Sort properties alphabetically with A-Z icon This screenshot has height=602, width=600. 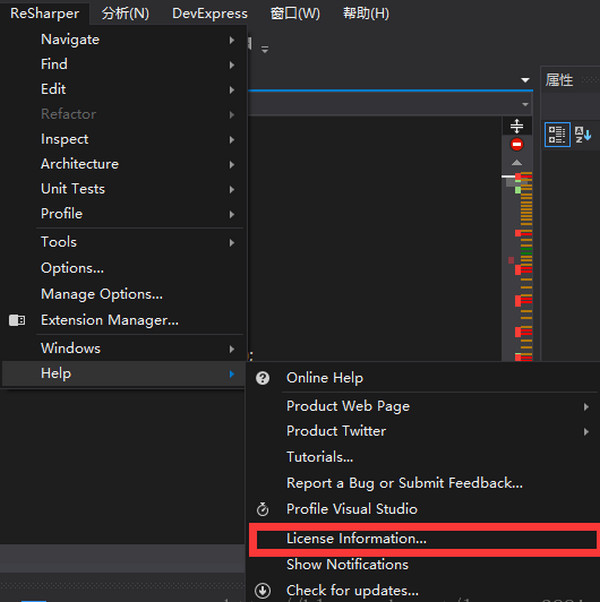point(583,135)
